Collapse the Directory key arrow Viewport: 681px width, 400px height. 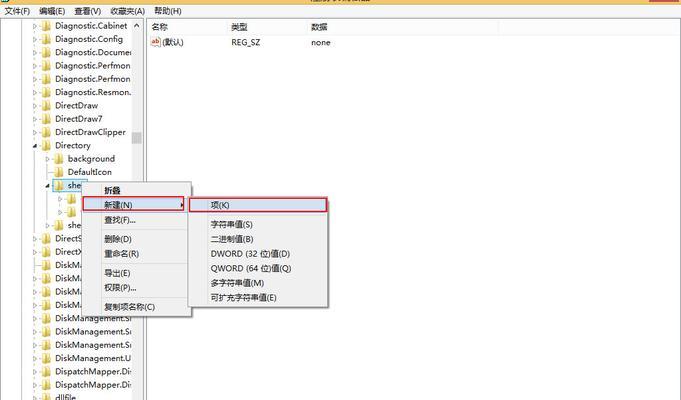[35, 146]
